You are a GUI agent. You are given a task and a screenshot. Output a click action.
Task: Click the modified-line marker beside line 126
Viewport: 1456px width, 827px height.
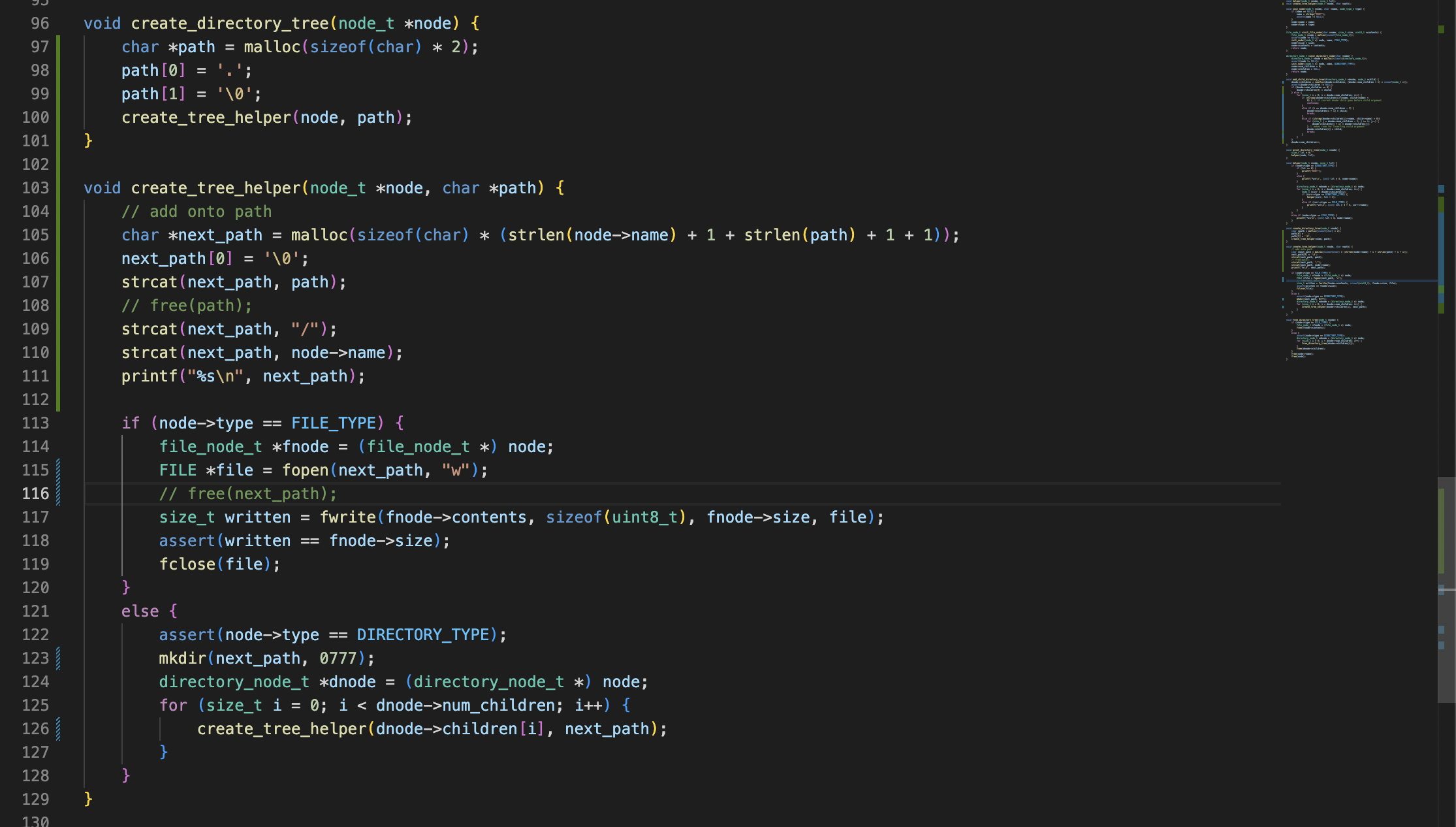(x=58, y=729)
